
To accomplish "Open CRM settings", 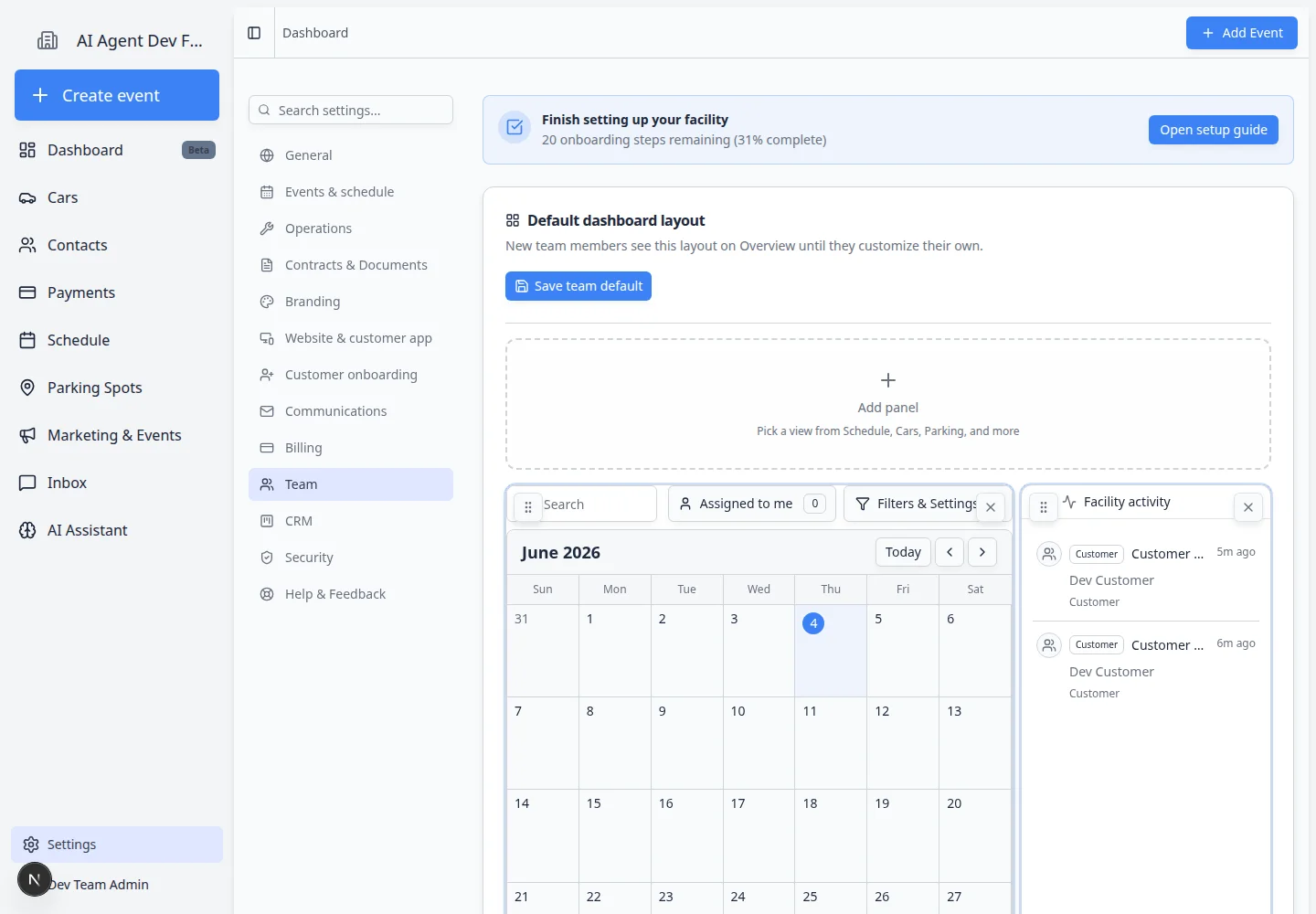I will [x=351, y=521].
